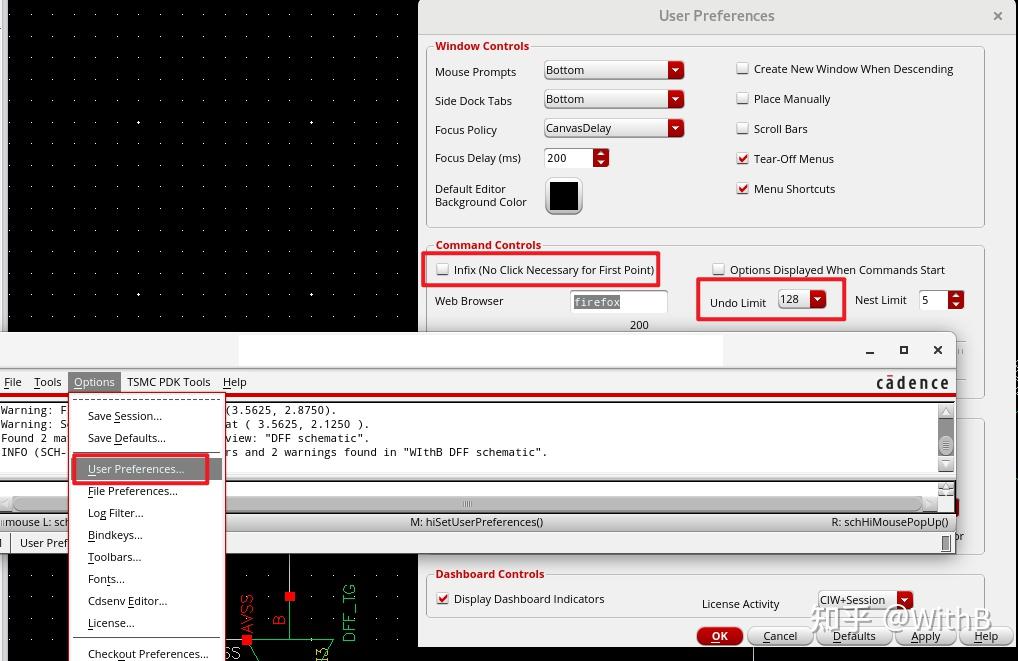Choose Bindkeys from the Options menu
The height and width of the screenshot is (661, 1018).
(x=115, y=535)
